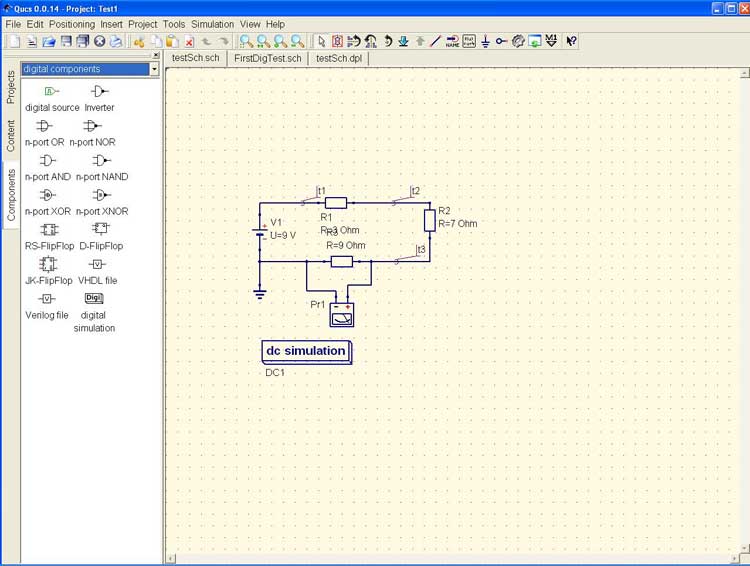
Task: Click the Redo arrow icon
Action: [x=223, y=42]
